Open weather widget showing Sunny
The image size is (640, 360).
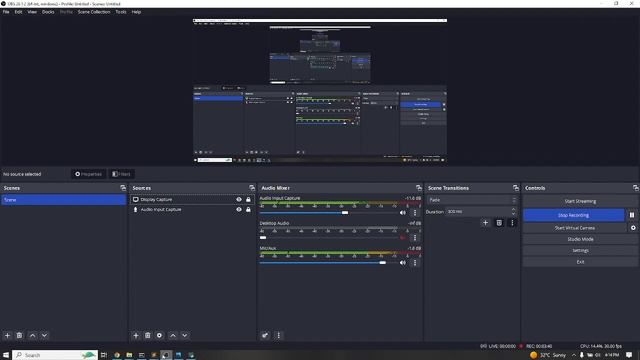pos(548,355)
